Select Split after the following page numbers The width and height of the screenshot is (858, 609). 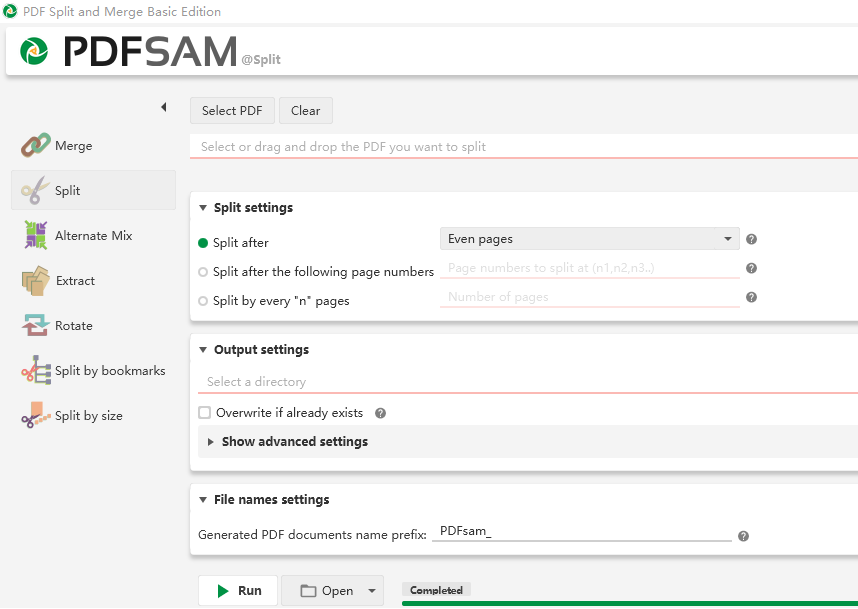[x=203, y=272]
